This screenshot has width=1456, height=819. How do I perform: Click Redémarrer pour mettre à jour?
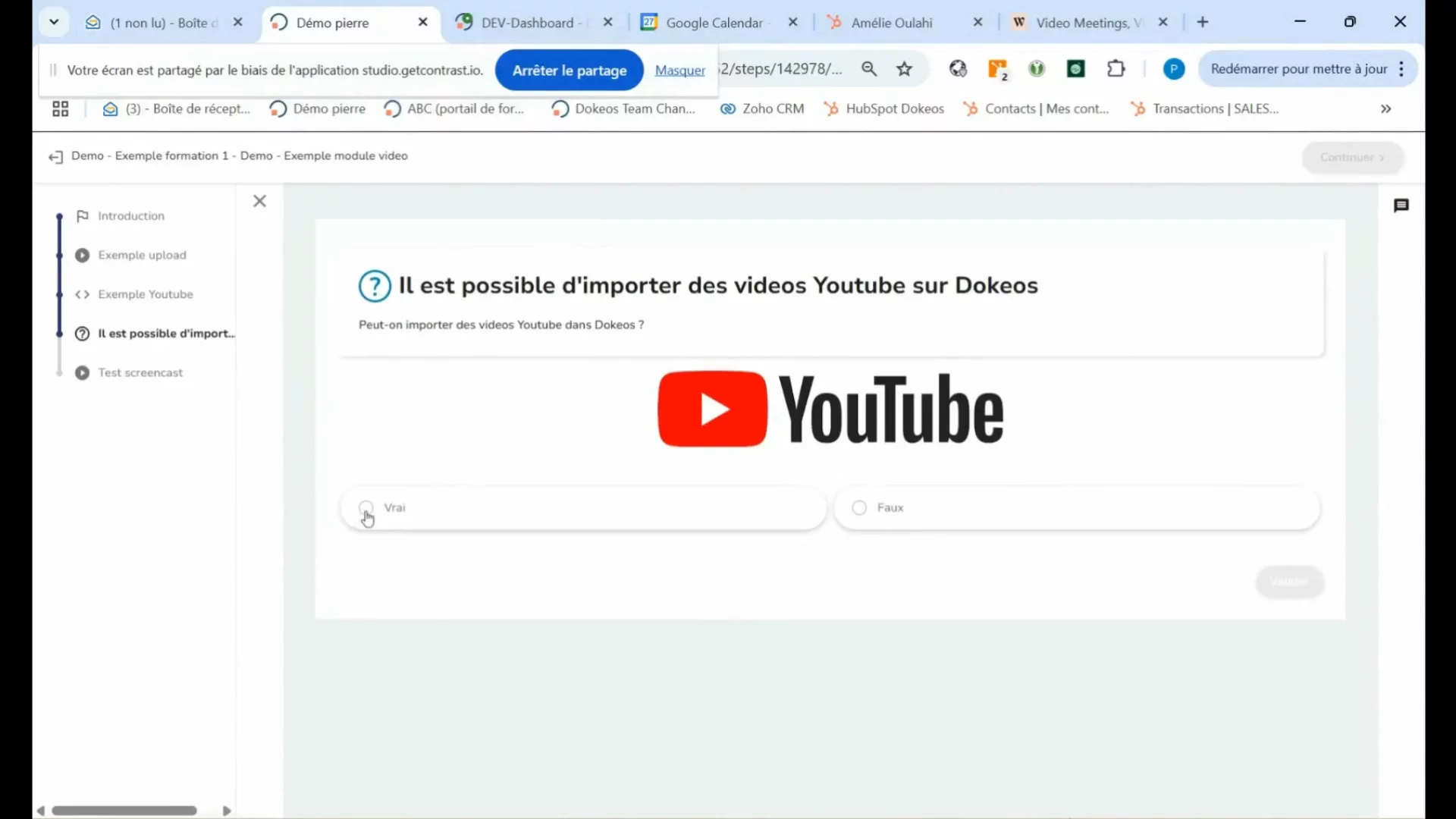click(1298, 69)
